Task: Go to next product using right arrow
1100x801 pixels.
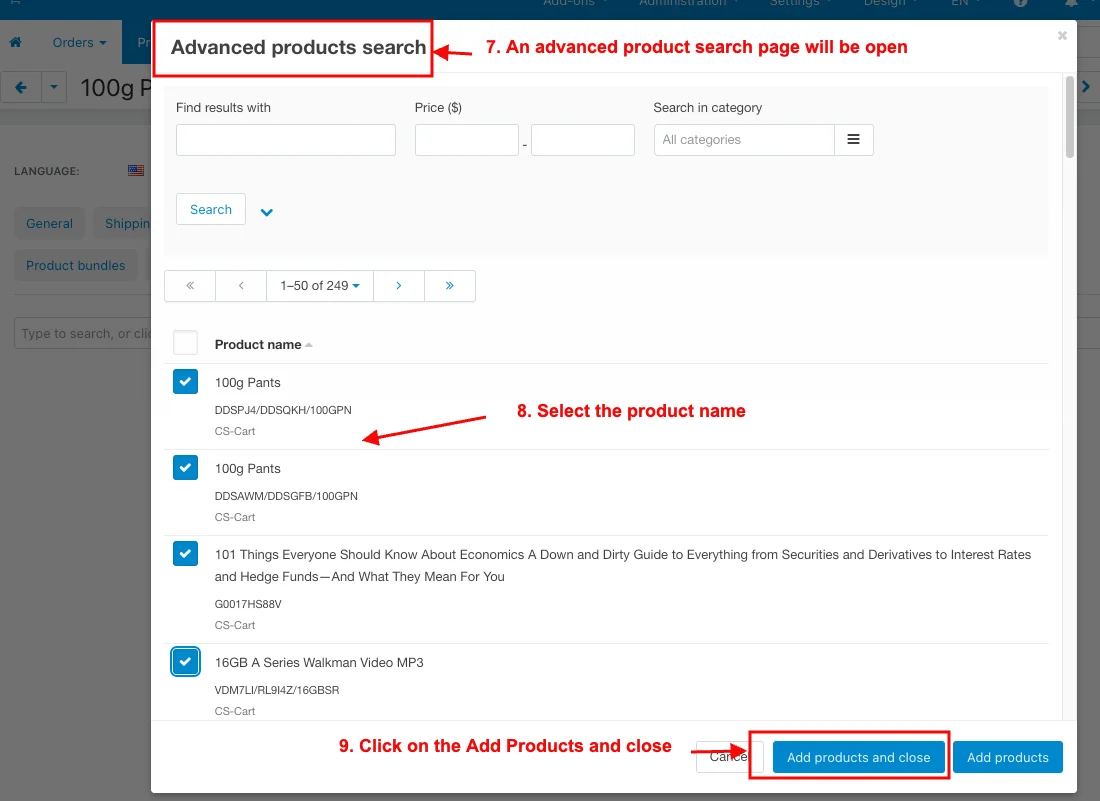Action: (1086, 87)
